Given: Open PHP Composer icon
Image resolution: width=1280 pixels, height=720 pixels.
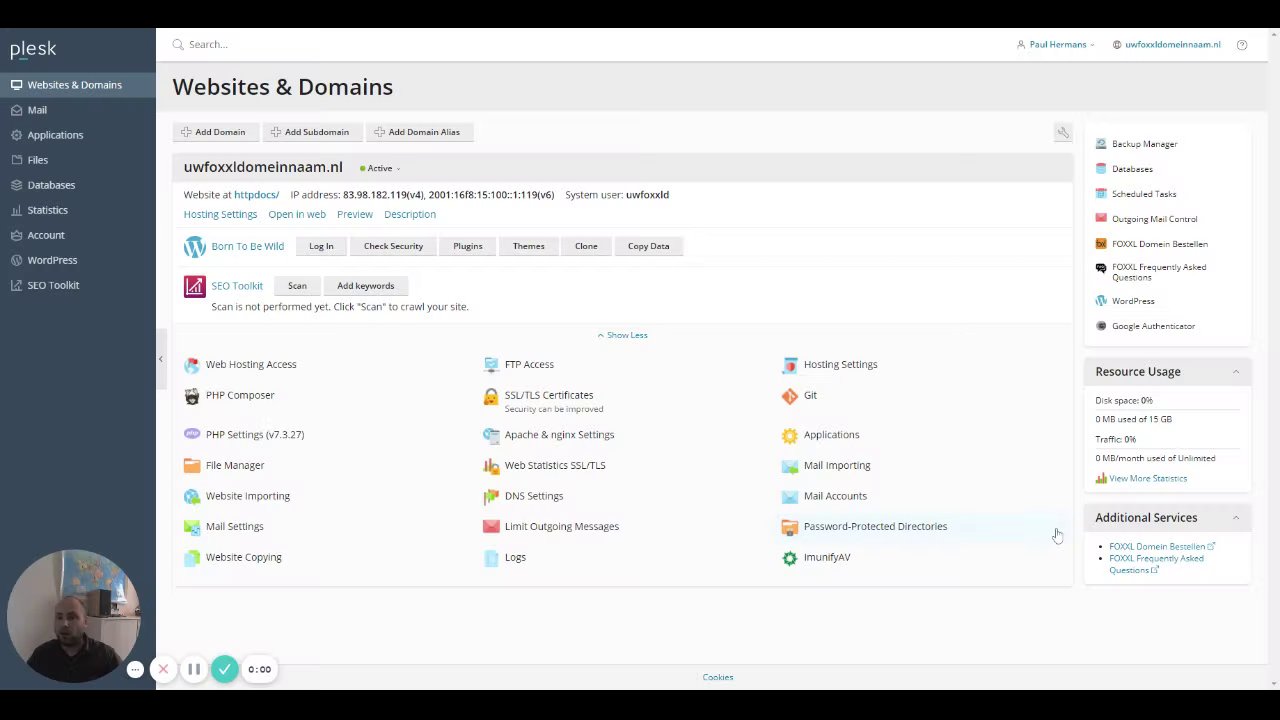Looking at the screenshot, I should (192, 396).
